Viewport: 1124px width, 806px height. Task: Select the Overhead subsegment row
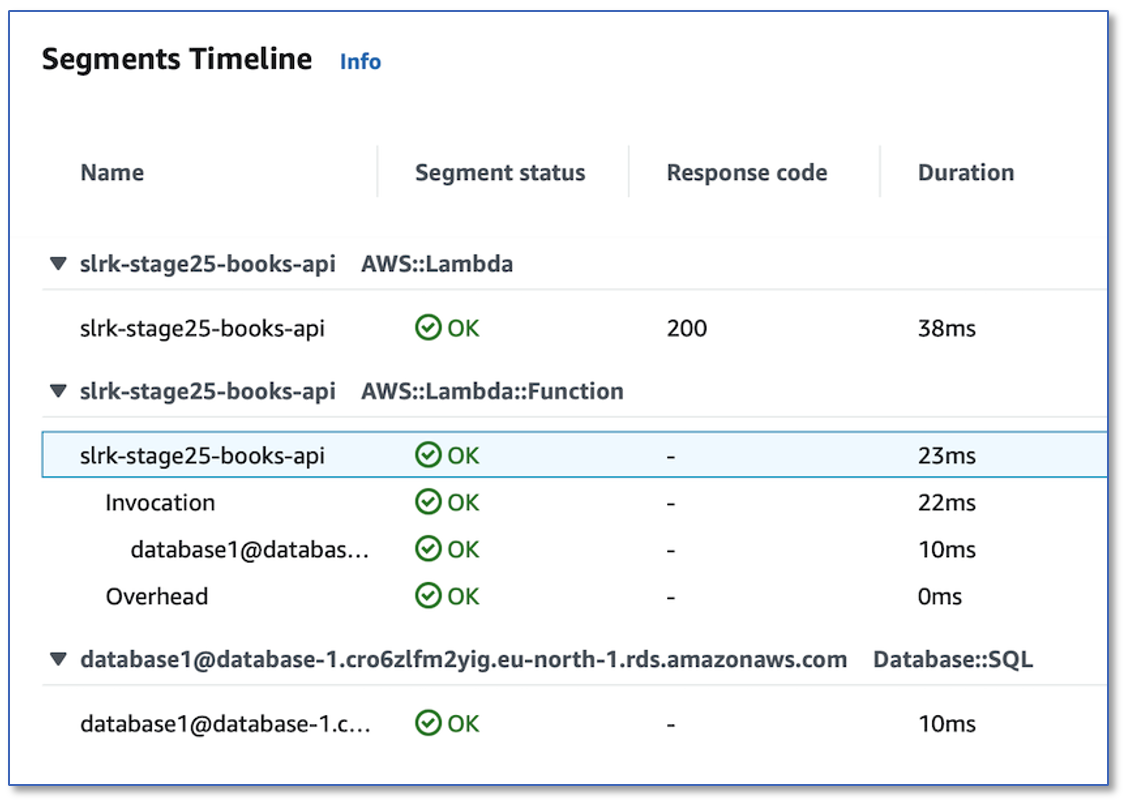coord(157,596)
